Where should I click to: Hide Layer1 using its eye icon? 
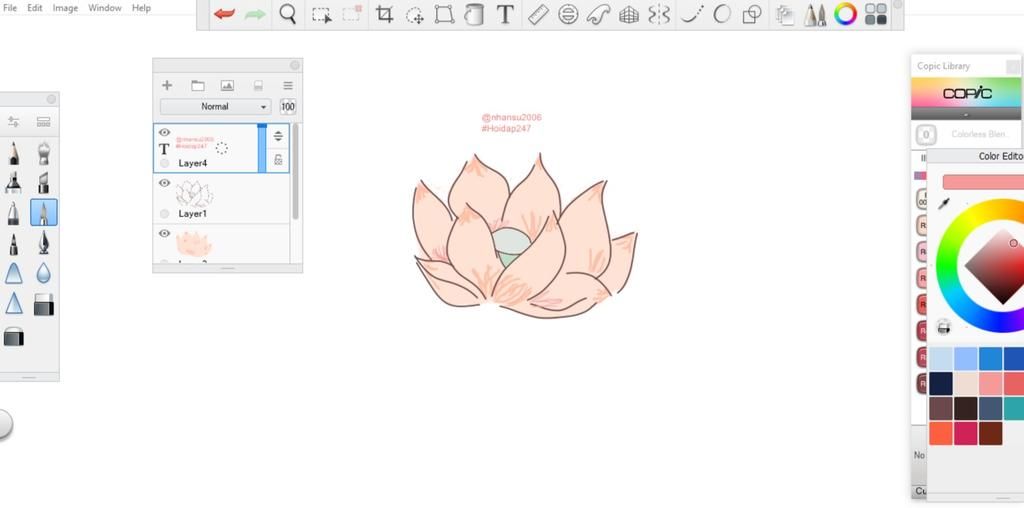tap(165, 183)
